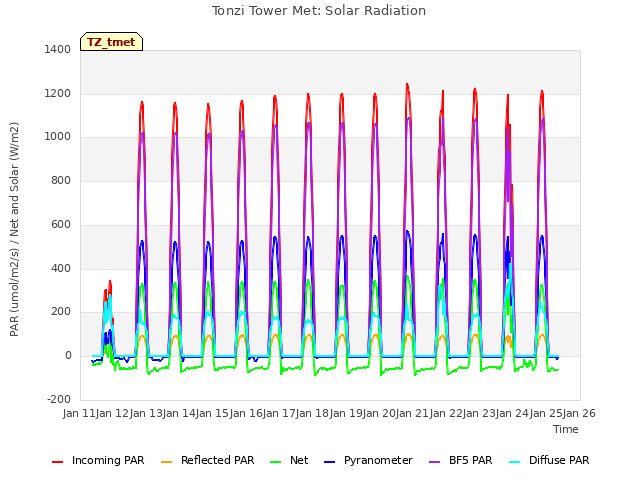Select the Net legend label
The height and width of the screenshot is (480, 640).
coord(299,460)
